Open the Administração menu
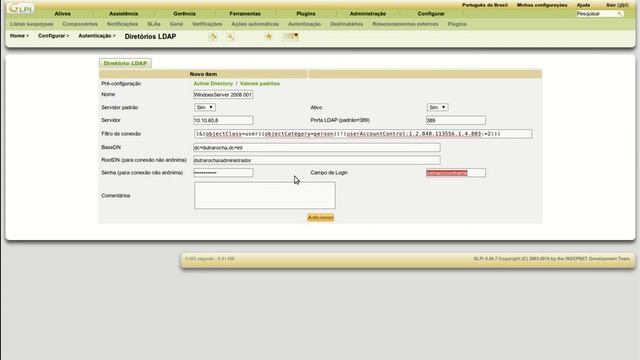 [367, 13]
